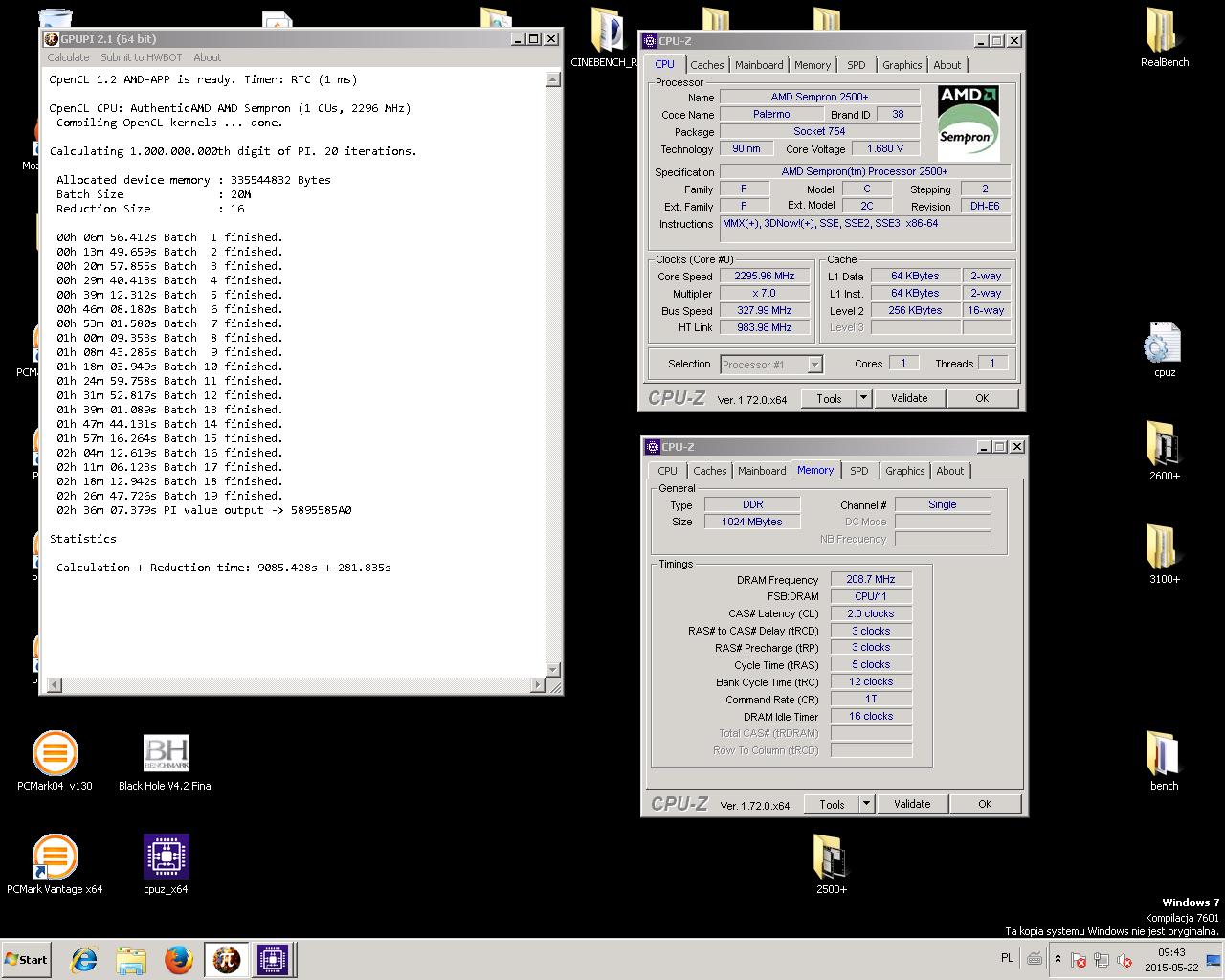Image resolution: width=1225 pixels, height=980 pixels.
Task: Click Tools button in lower CPU-Z window
Action: pos(832,804)
